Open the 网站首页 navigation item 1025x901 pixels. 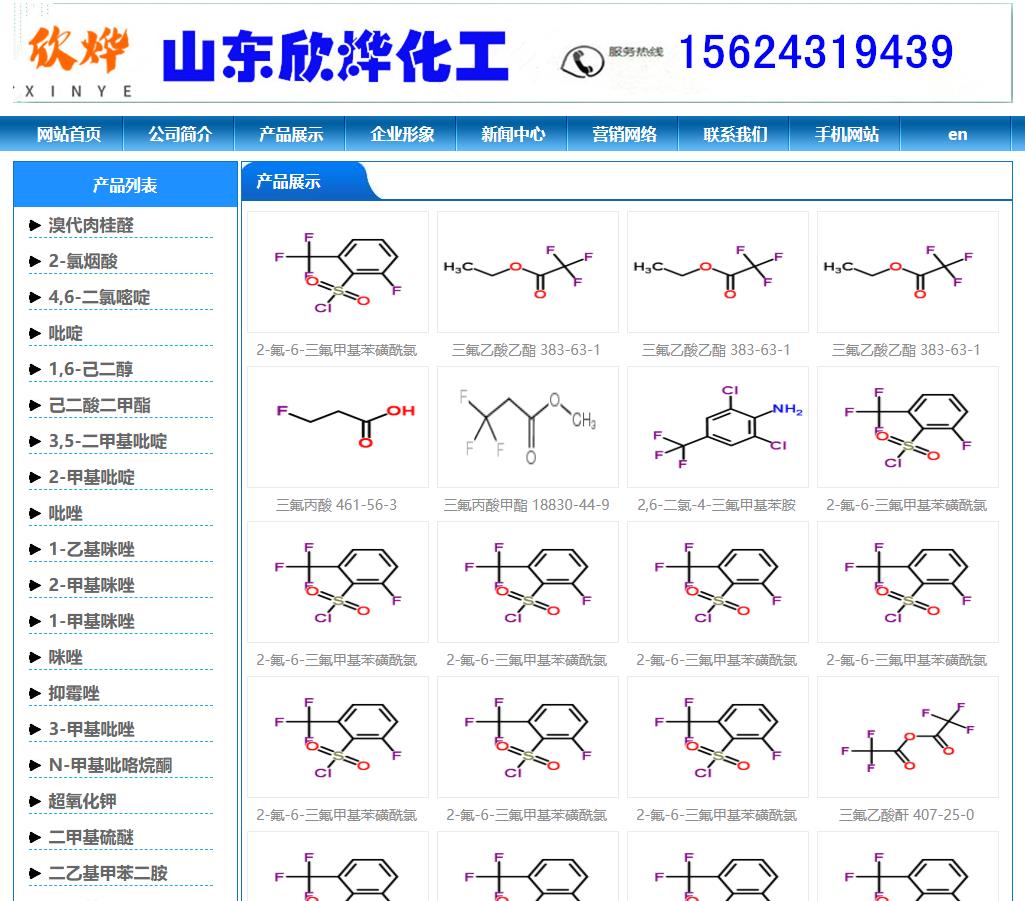click(x=69, y=134)
